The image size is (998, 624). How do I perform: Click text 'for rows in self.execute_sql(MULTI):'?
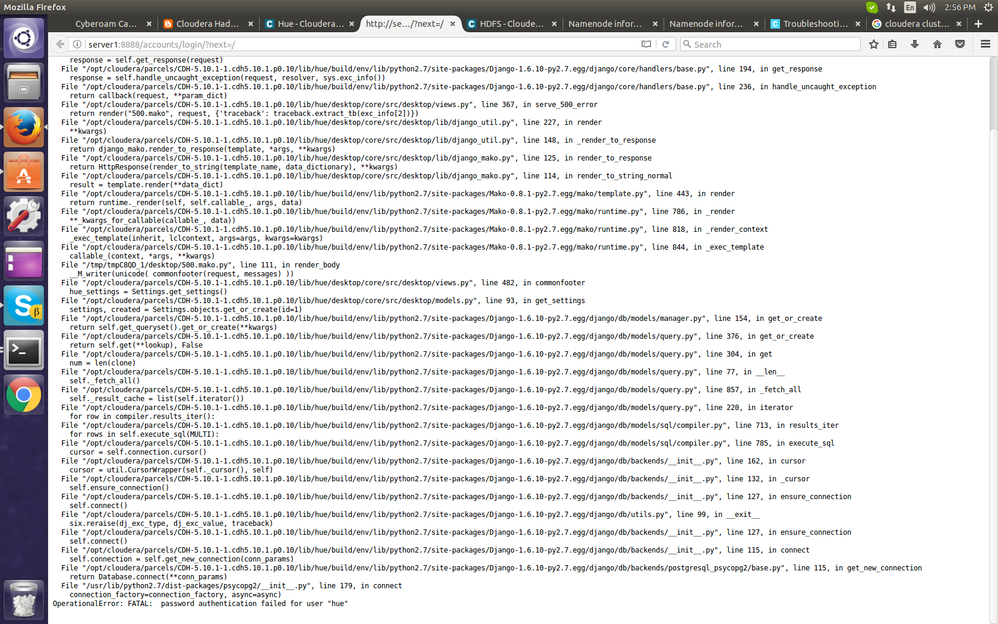[x=144, y=434]
